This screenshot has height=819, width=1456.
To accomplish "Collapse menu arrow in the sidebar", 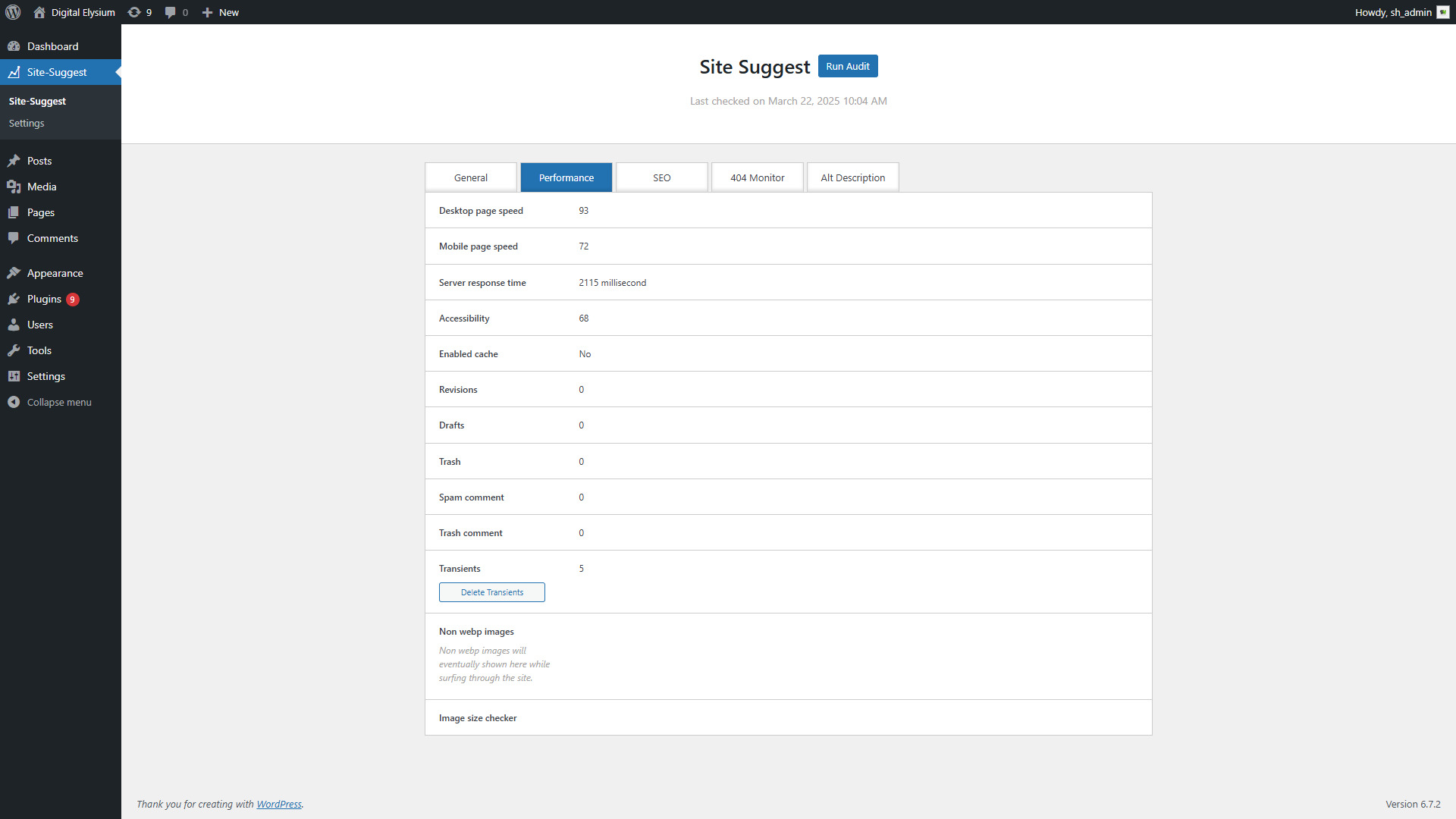I will (x=14, y=402).
